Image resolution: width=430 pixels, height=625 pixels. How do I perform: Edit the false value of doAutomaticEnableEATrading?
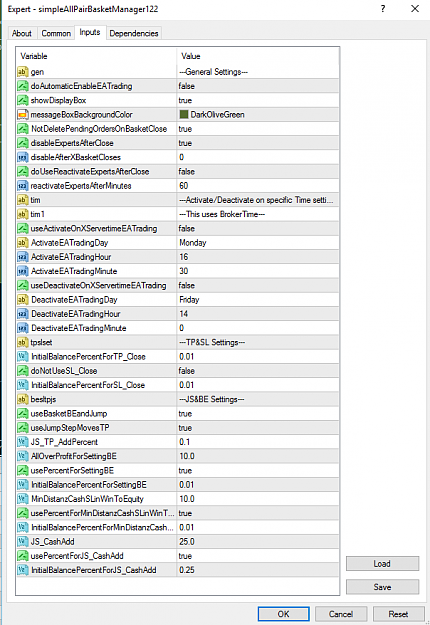258,86
